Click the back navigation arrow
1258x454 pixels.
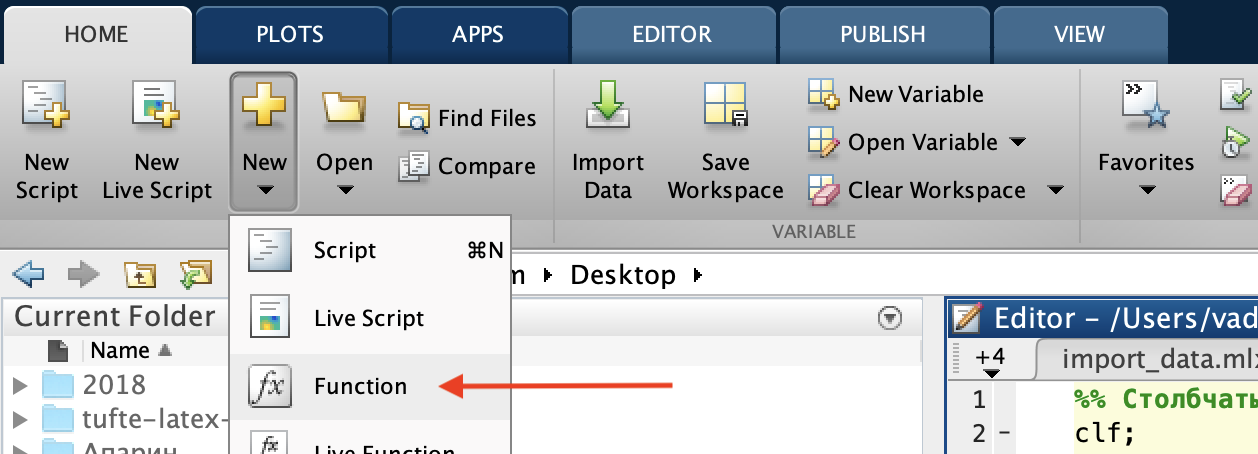[x=30, y=273]
